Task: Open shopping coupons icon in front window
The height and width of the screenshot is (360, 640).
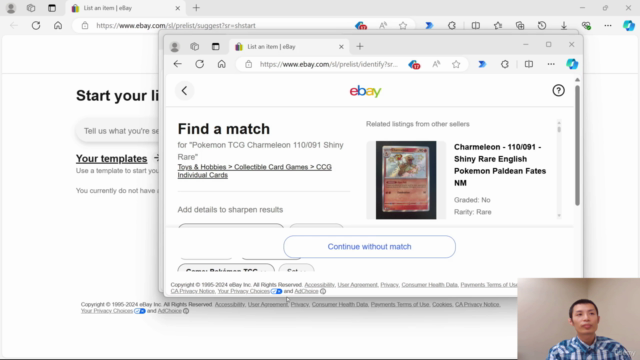Action: click(x=414, y=64)
